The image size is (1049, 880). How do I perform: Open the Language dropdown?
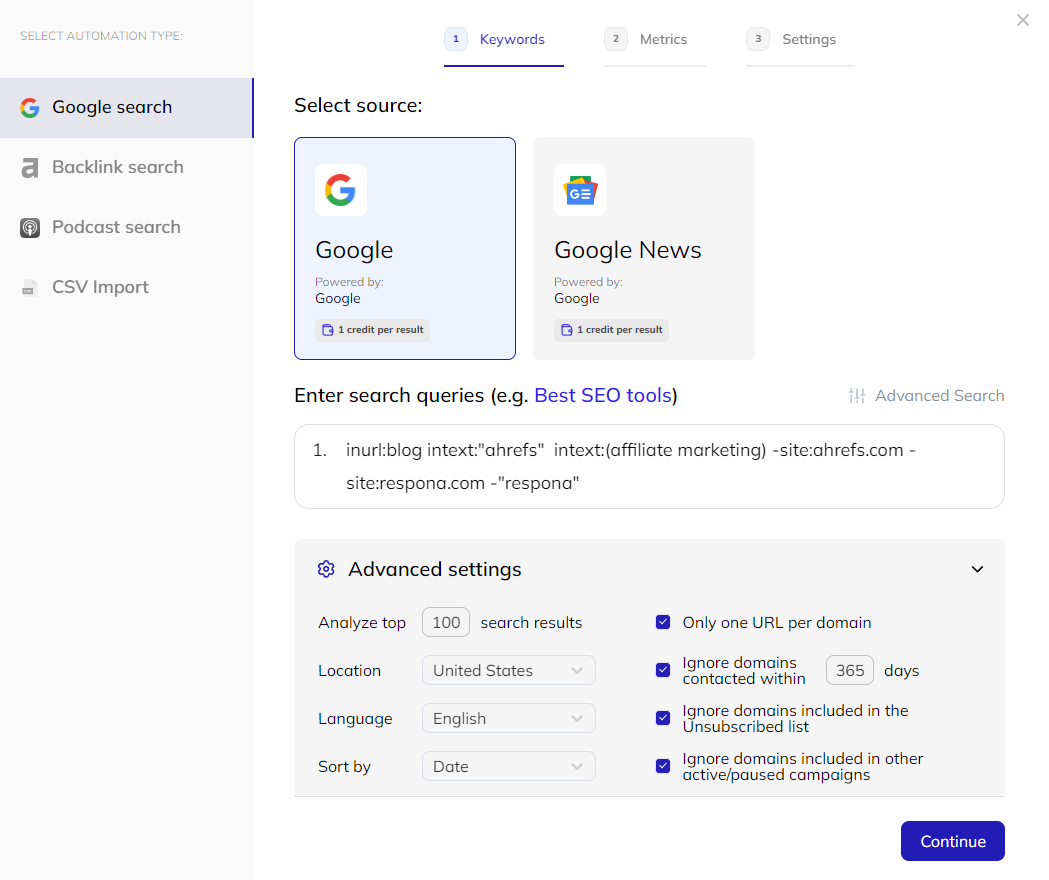pos(508,718)
